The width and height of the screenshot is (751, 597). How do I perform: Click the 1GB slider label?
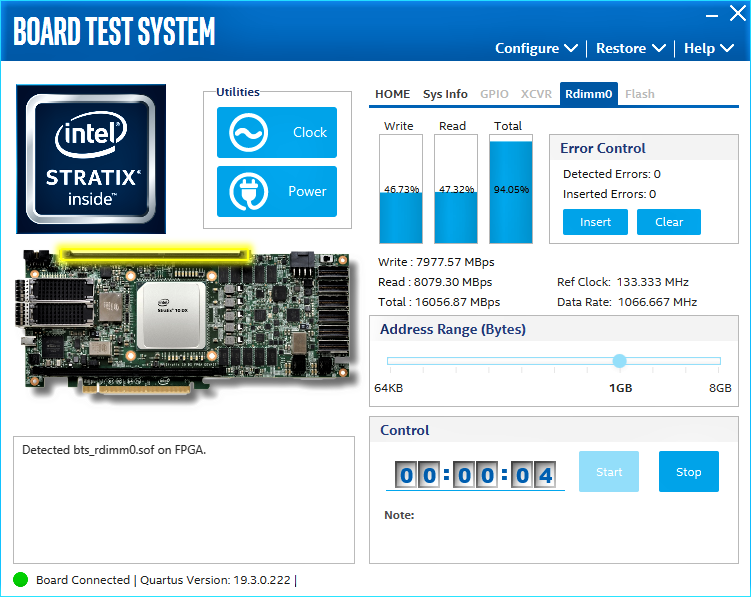(620, 388)
